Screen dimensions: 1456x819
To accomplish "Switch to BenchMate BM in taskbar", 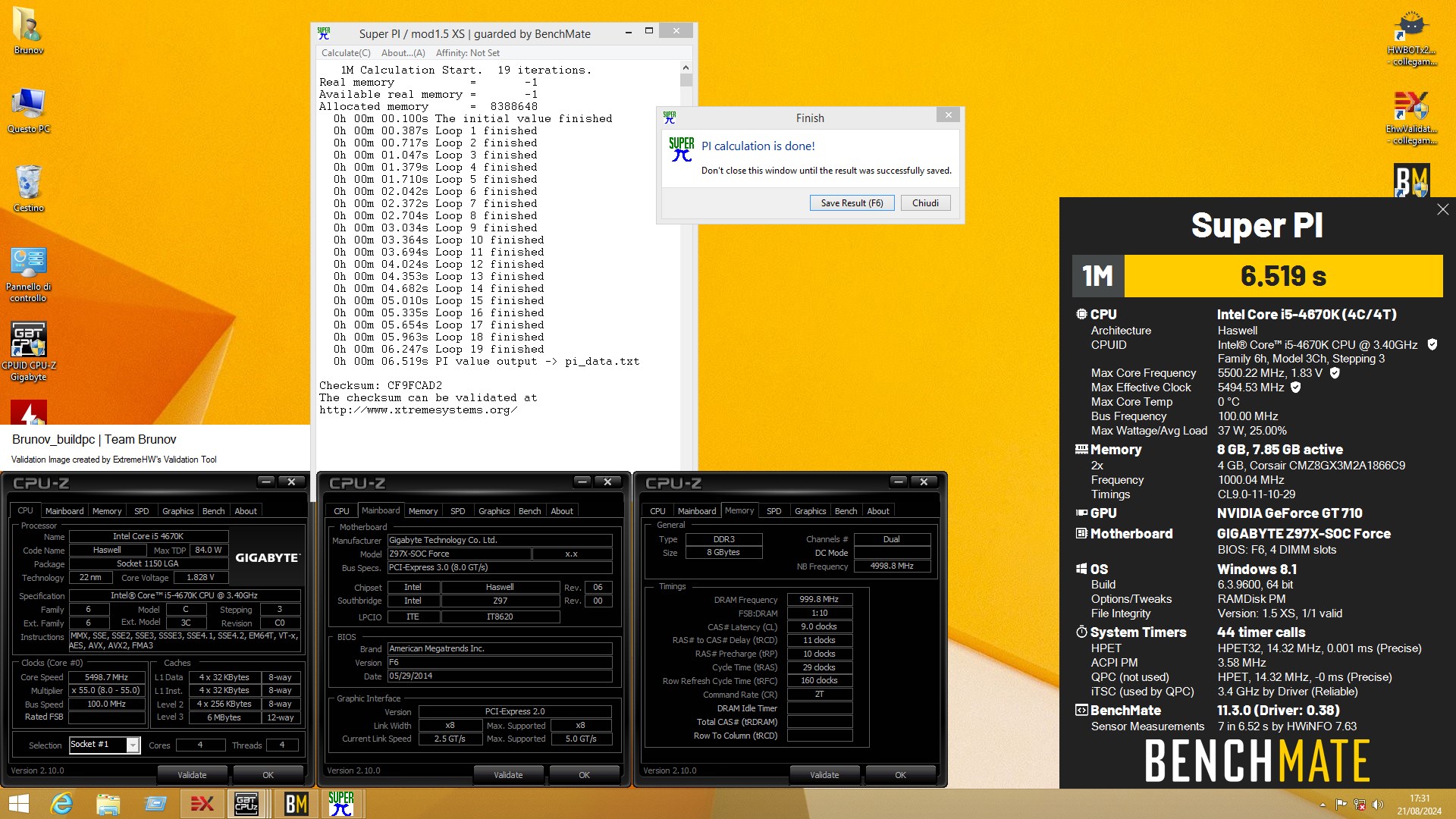I will click(x=295, y=804).
